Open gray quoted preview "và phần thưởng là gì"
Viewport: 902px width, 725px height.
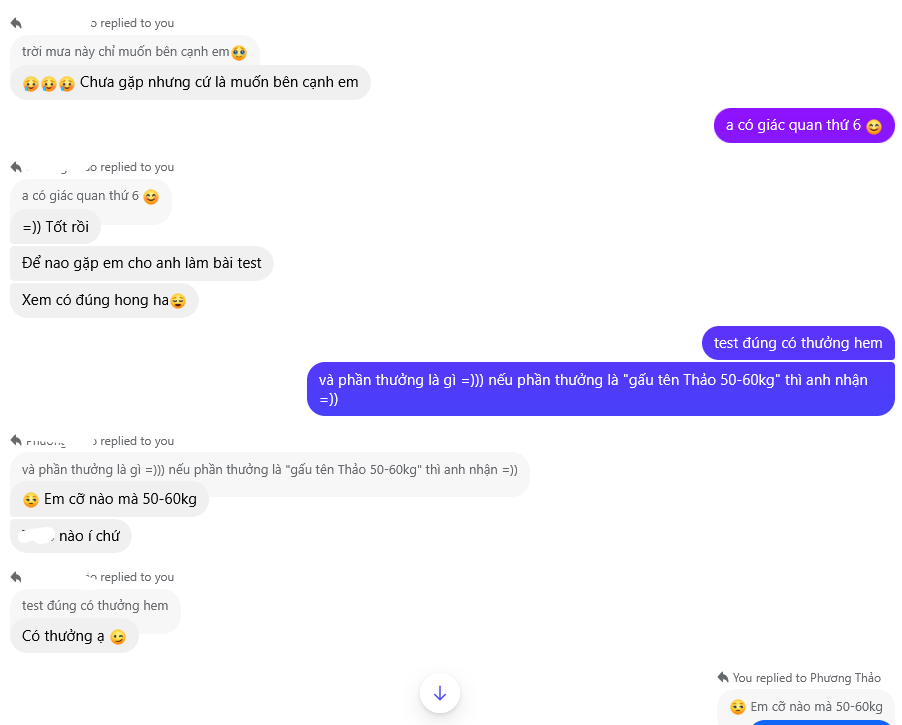pyautogui.click(x=269, y=470)
